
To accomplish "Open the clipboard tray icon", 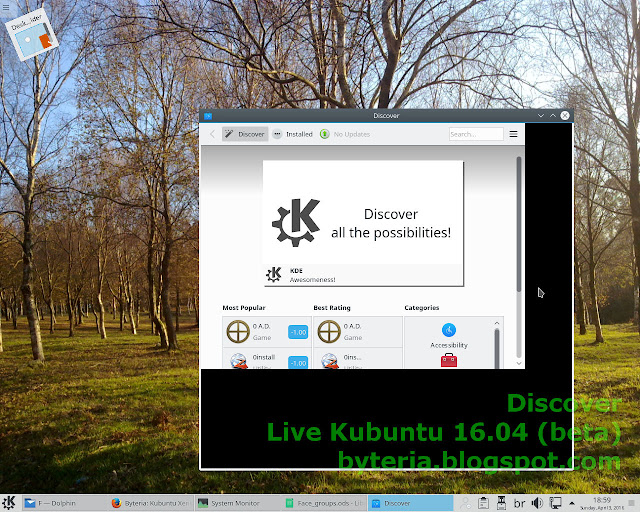I will point(483,503).
